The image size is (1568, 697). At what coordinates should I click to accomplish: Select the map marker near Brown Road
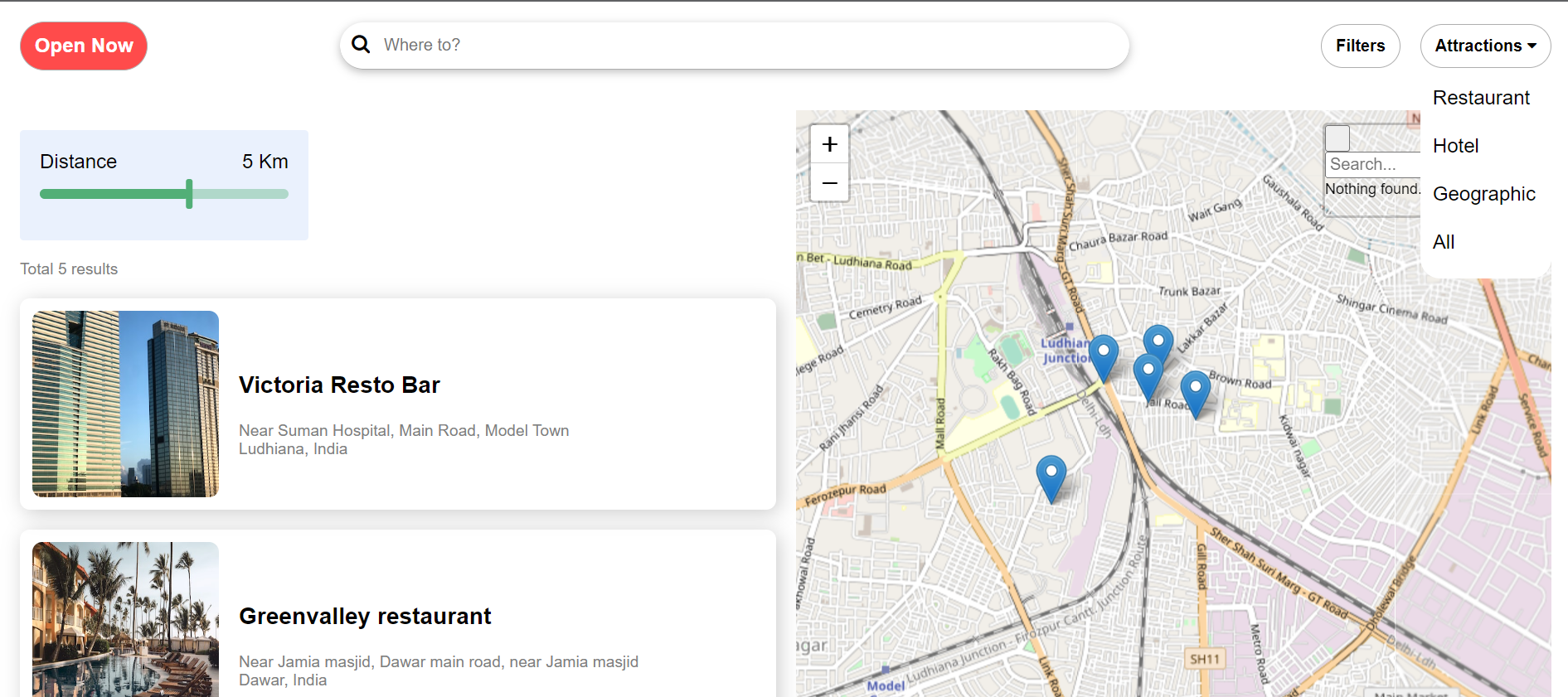point(1195,394)
